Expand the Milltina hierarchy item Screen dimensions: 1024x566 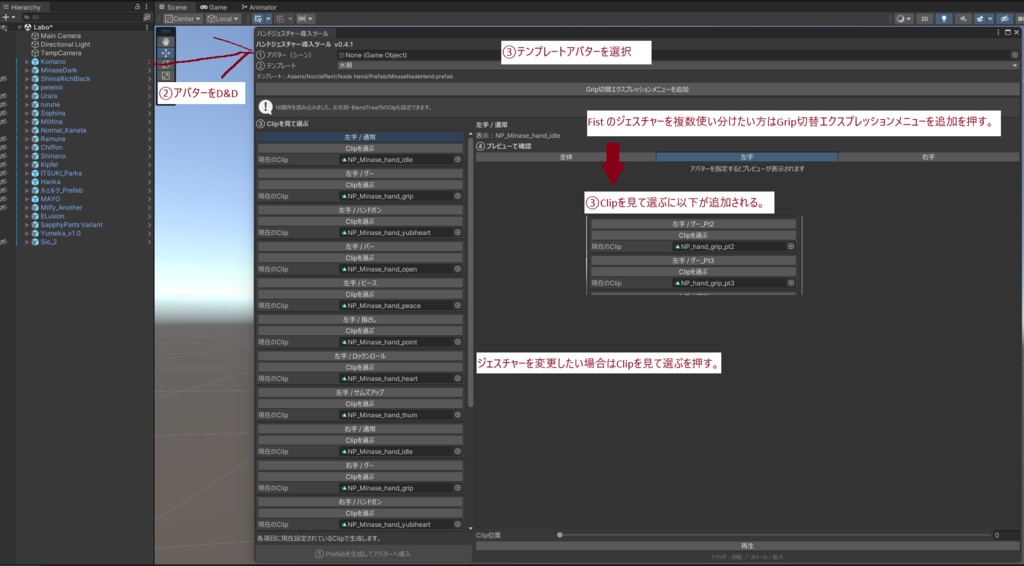coord(27,122)
